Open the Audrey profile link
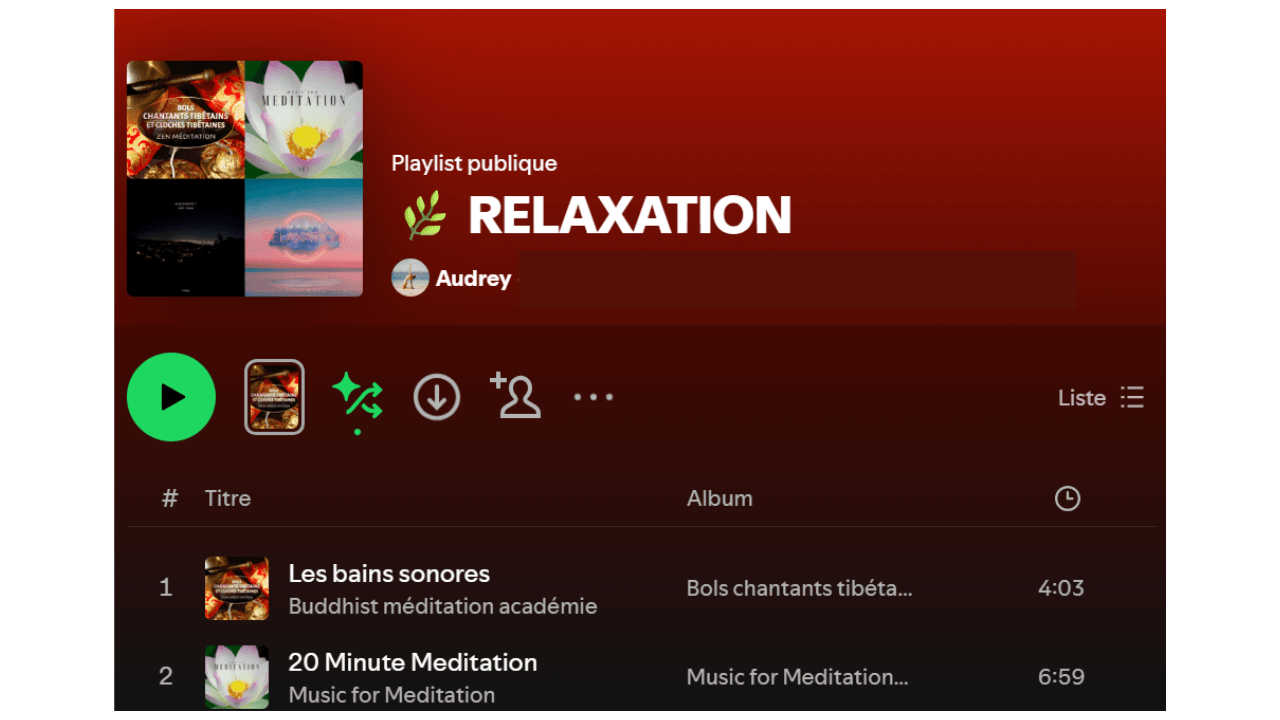The image size is (1280, 720). coord(473,278)
